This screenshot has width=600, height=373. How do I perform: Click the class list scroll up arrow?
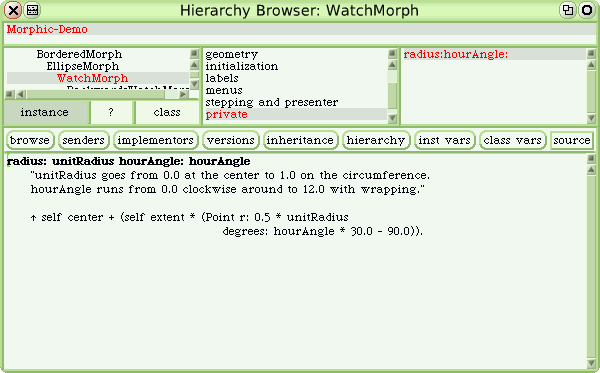click(x=194, y=65)
